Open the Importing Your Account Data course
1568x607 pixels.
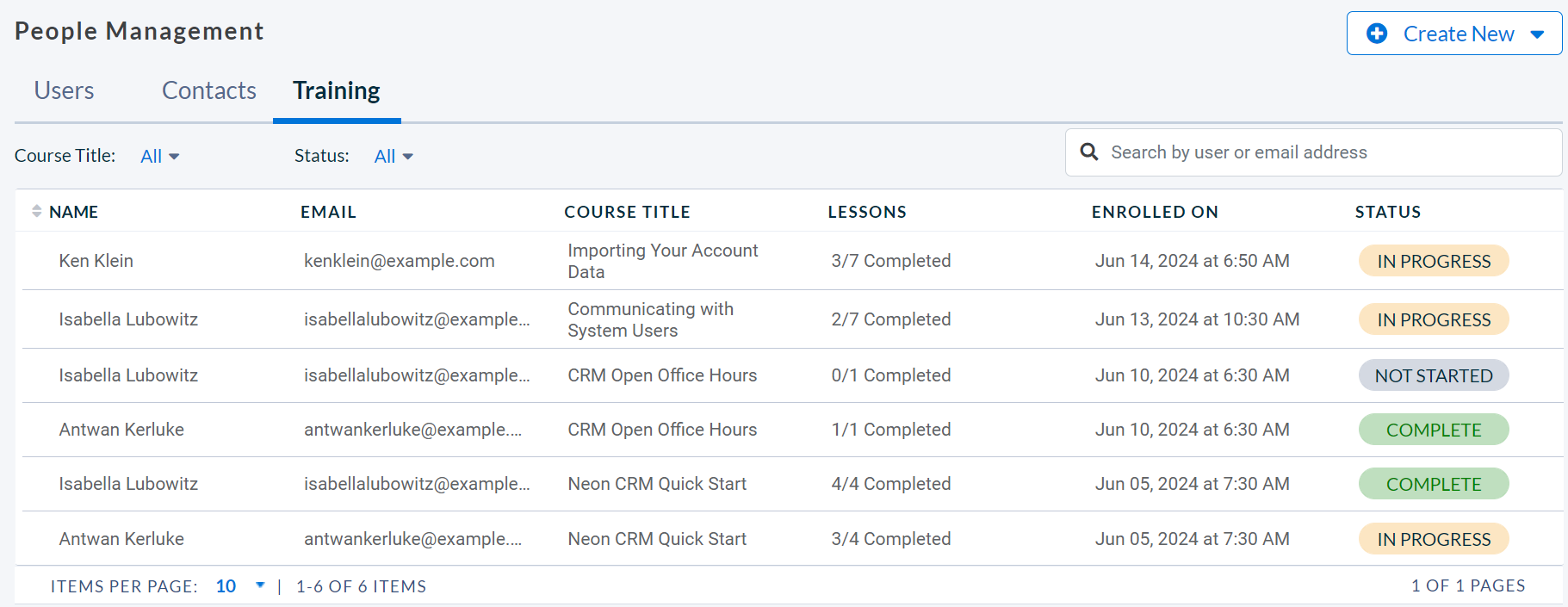(663, 261)
